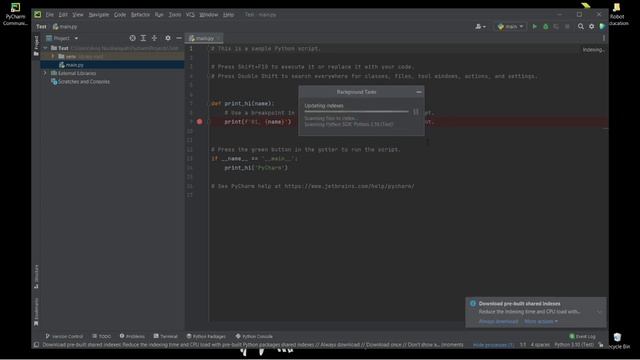This screenshot has height=360, width=640.
Task: Open the Navigate menu
Action: click(99, 15)
